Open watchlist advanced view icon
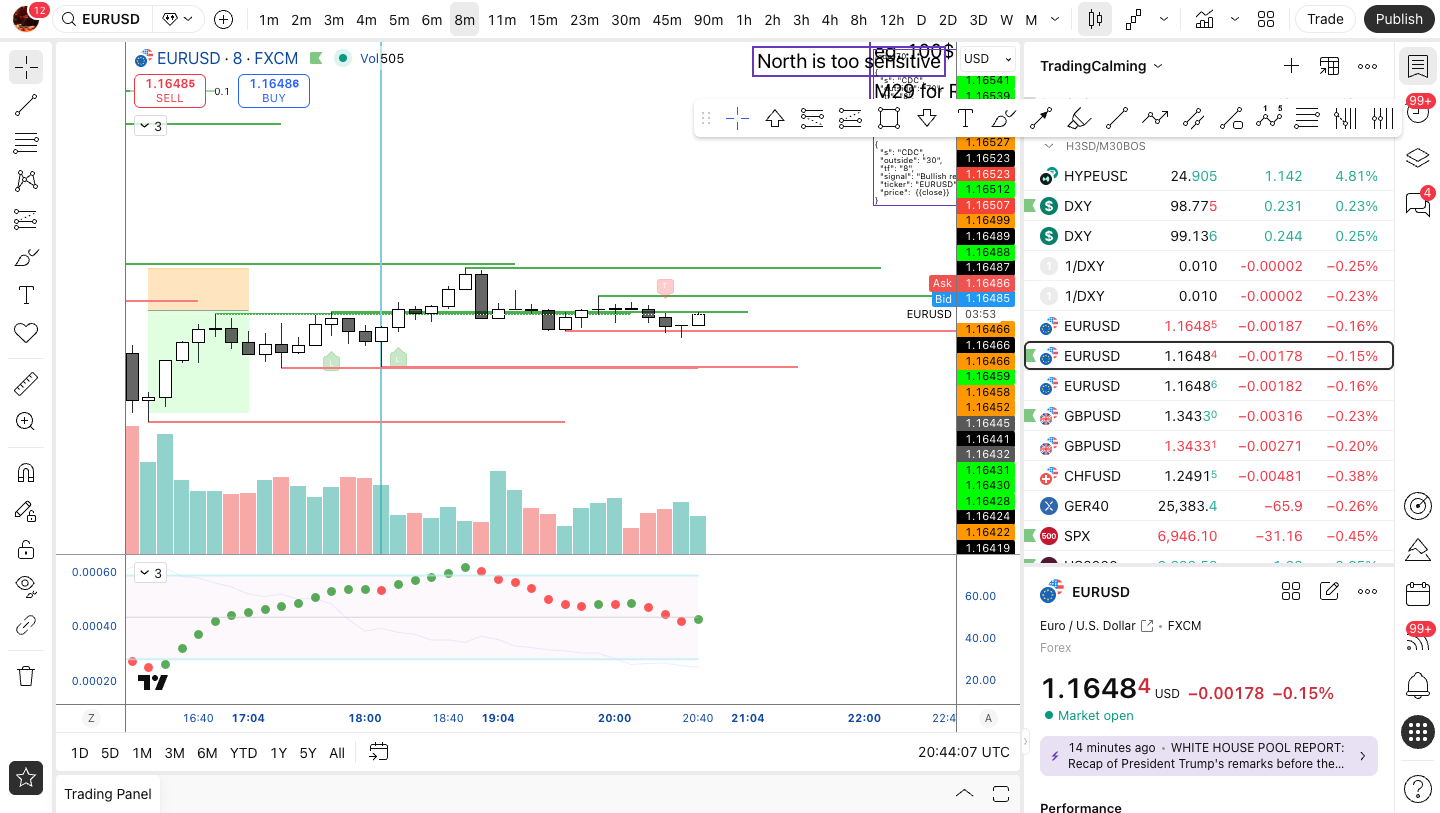This screenshot has height=813, width=1440. [x=1329, y=66]
